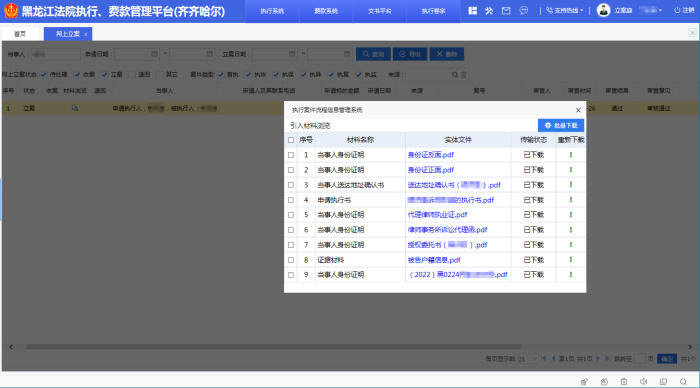Viewport: 700px width, 388px height.
Task: Tick the checkbox for row 8 证据材料
Action: tap(291, 260)
